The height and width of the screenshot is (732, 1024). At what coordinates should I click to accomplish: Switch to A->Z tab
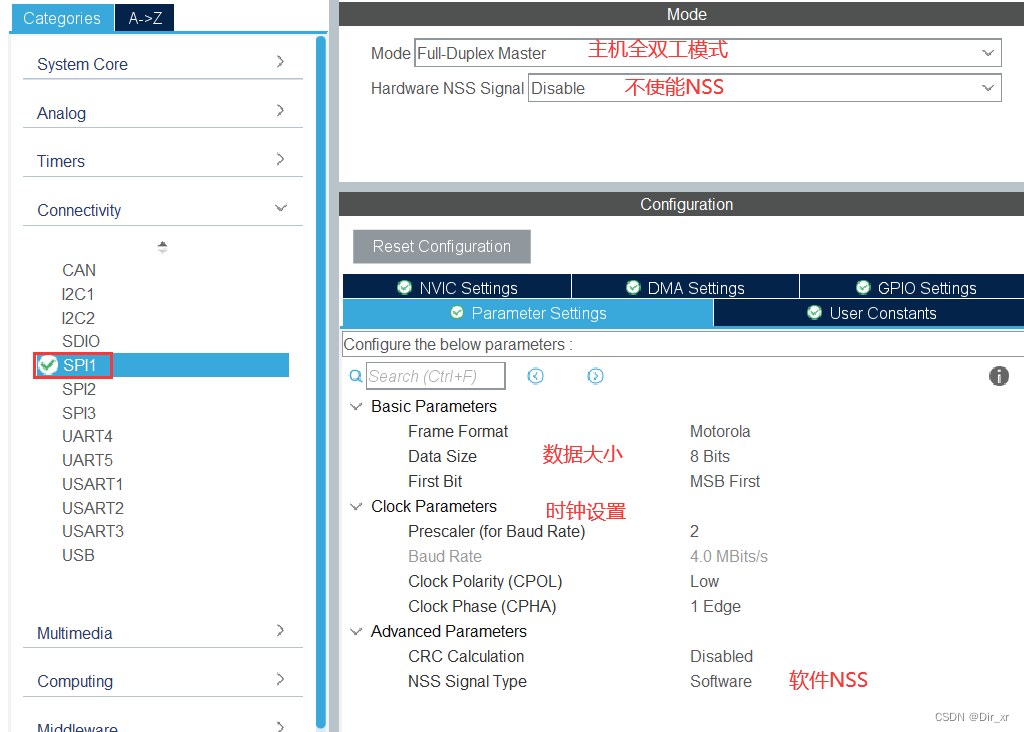click(145, 18)
